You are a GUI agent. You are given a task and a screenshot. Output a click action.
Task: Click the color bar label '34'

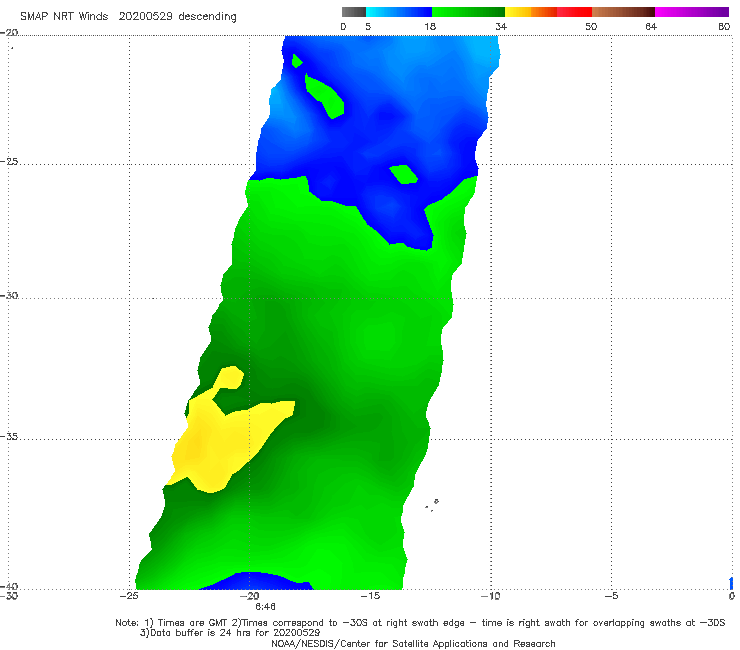[x=501, y=27]
